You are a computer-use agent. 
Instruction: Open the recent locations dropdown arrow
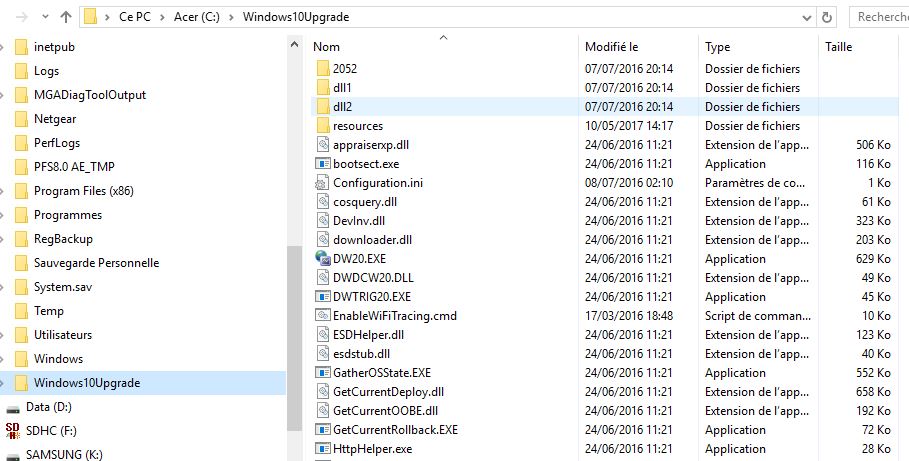pos(45,17)
